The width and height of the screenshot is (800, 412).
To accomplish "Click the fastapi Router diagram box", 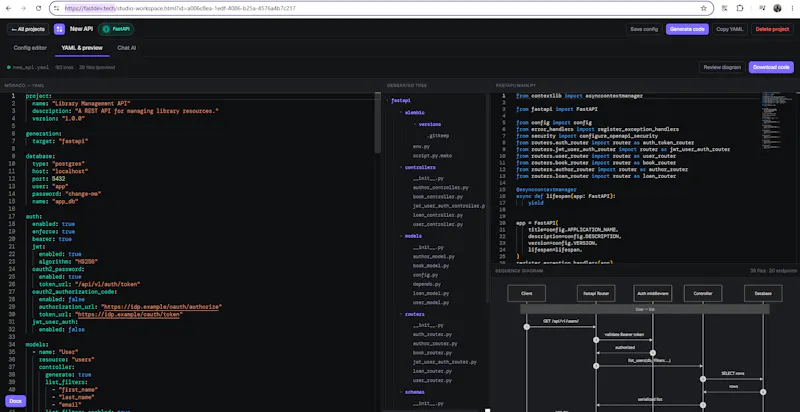I will (596, 293).
